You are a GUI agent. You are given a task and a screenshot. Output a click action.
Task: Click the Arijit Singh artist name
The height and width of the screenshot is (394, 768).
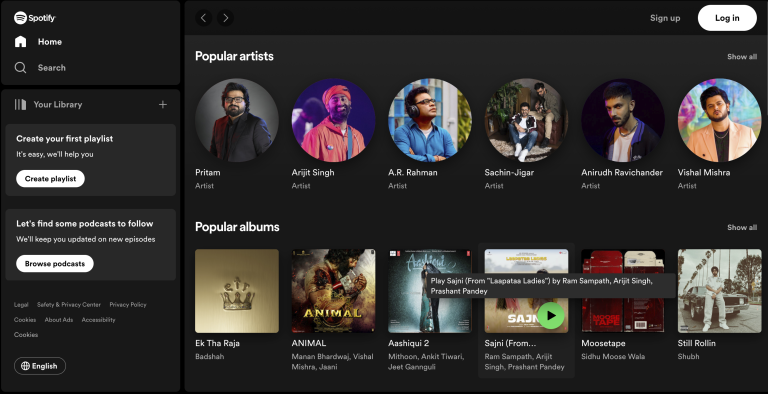click(313, 172)
